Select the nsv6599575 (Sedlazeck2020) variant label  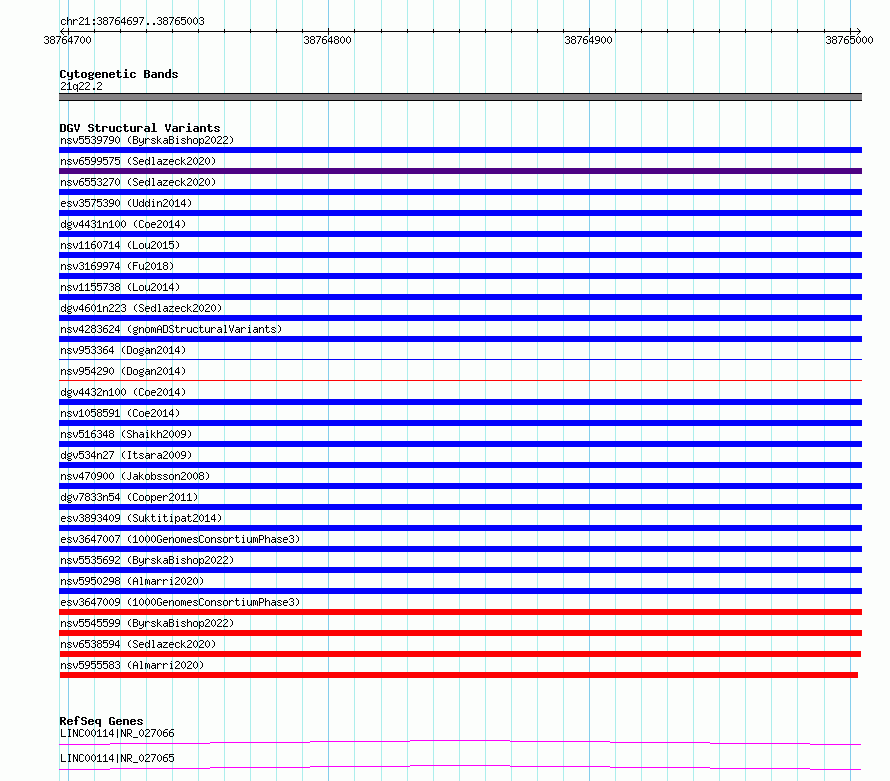pos(138,161)
